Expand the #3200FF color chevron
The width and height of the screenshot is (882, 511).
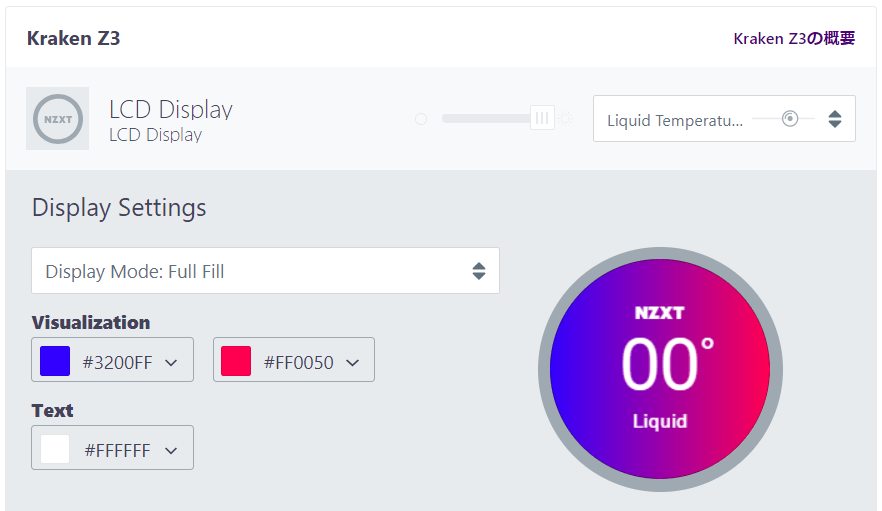click(x=172, y=363)
